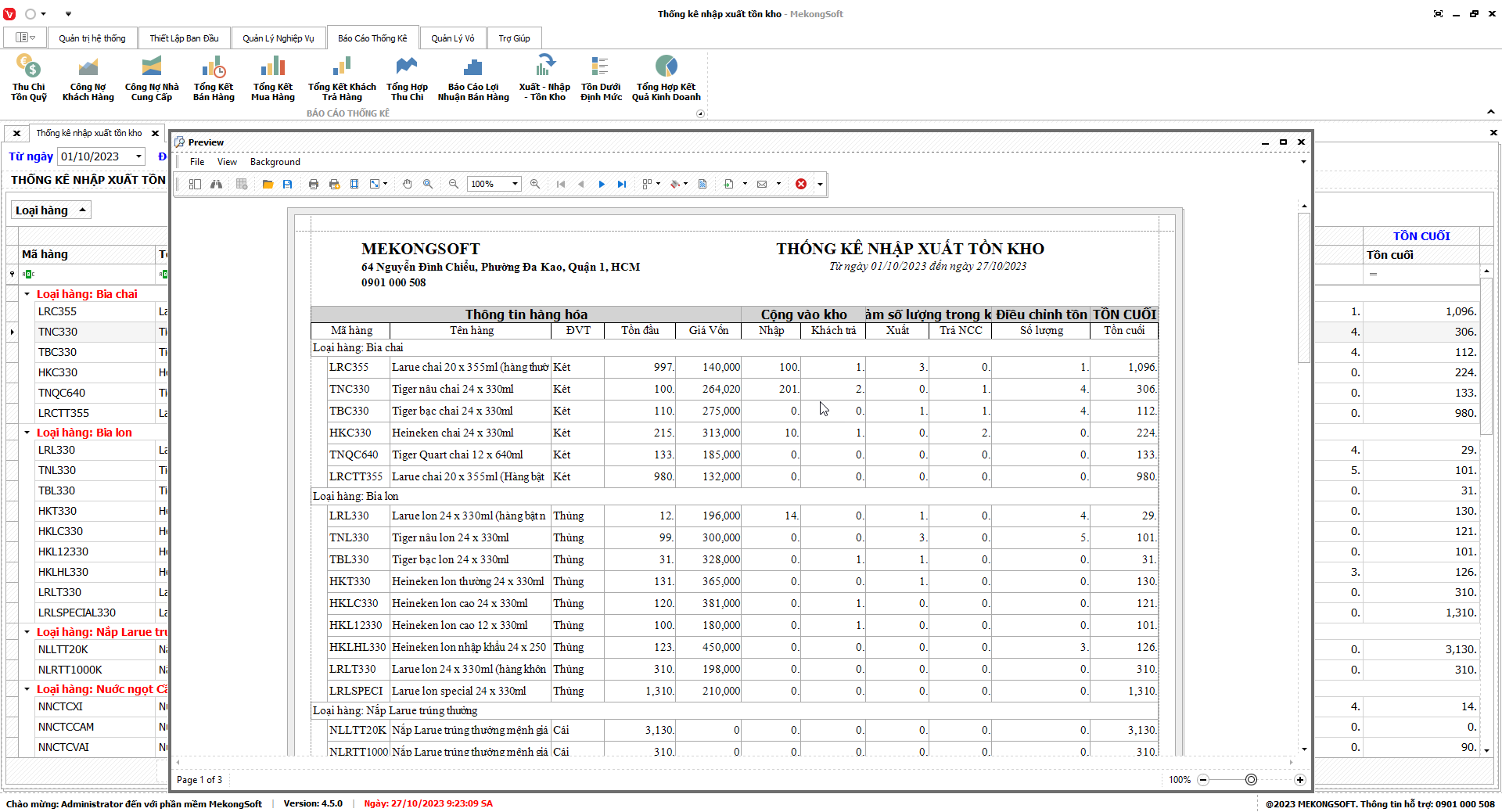
Task: Click the Zoom Out magnifier icon
Action: tap(453, 184)
